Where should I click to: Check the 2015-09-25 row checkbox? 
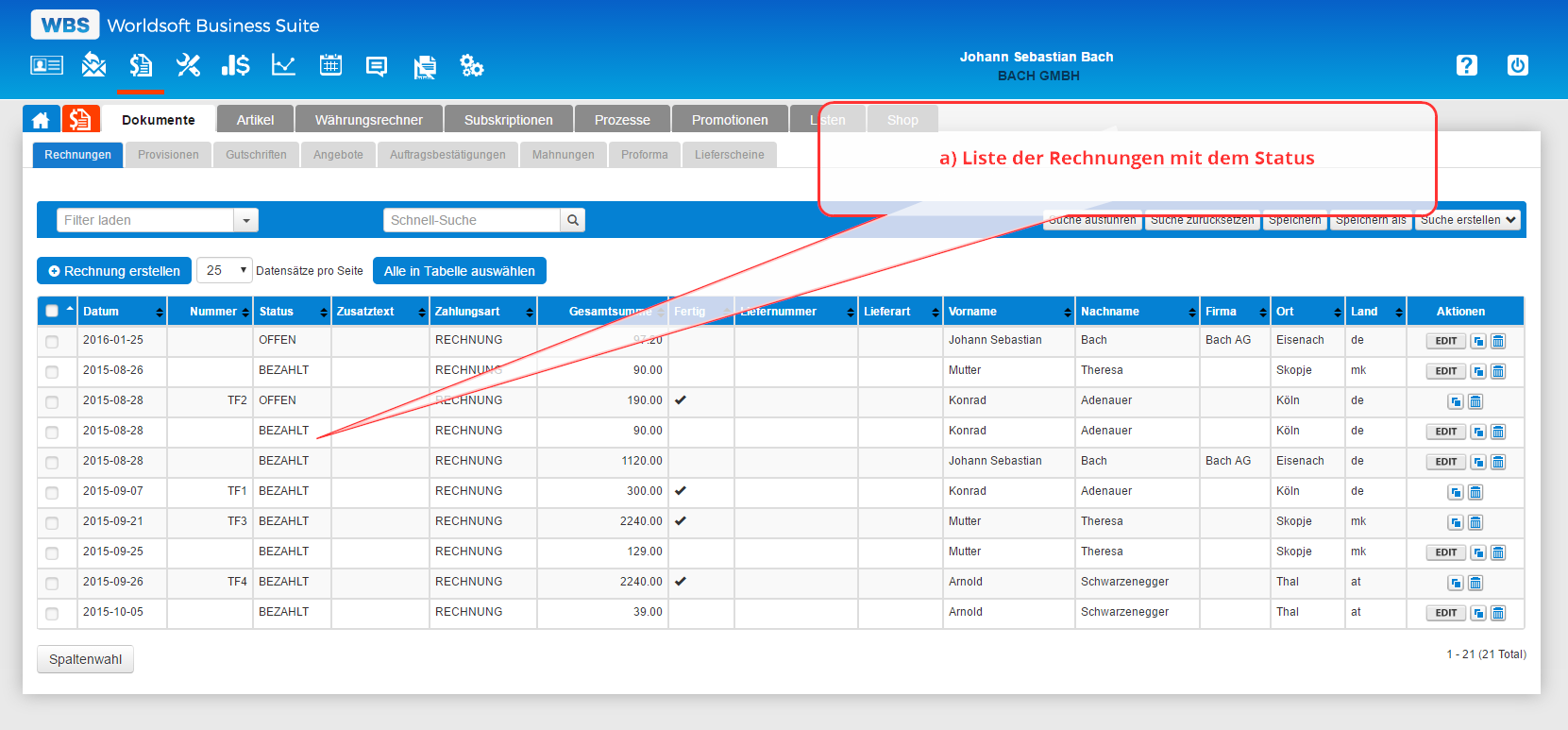point(52,553)
